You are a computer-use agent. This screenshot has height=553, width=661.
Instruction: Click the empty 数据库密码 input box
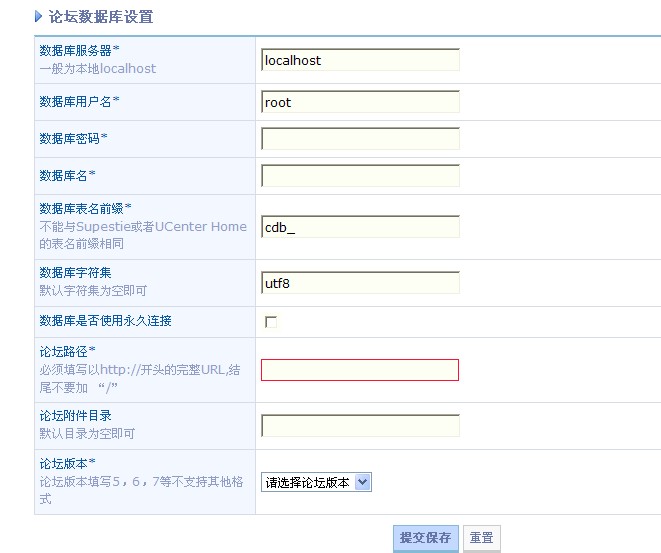360,139
